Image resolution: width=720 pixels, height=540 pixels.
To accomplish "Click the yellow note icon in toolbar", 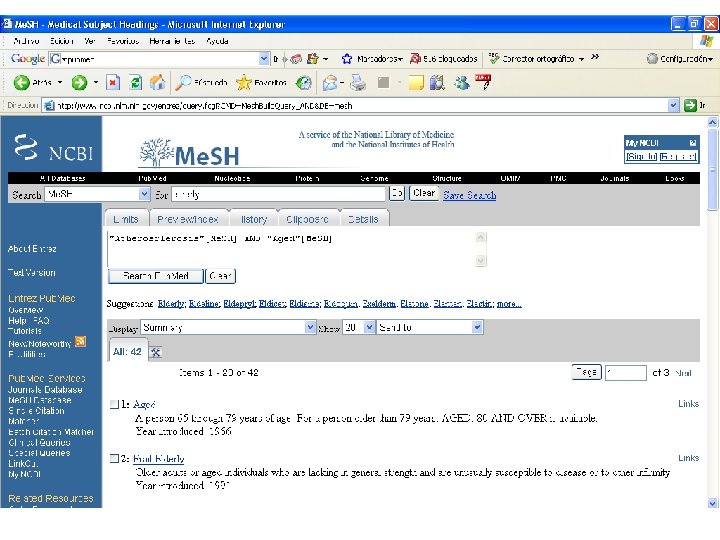I will [x=416, y=83].
